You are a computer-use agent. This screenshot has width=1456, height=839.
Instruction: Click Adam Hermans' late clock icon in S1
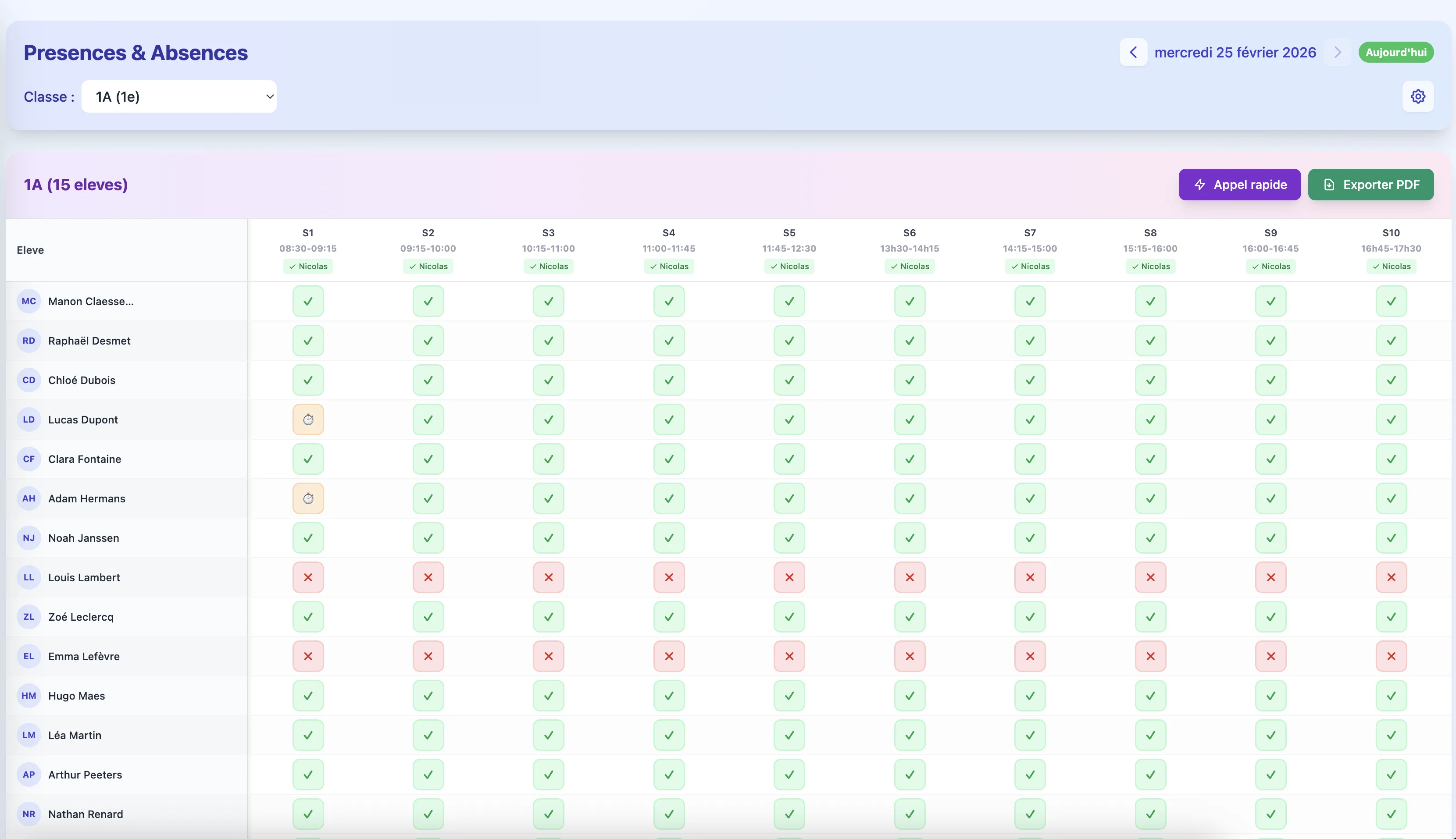tap(308, 498)
